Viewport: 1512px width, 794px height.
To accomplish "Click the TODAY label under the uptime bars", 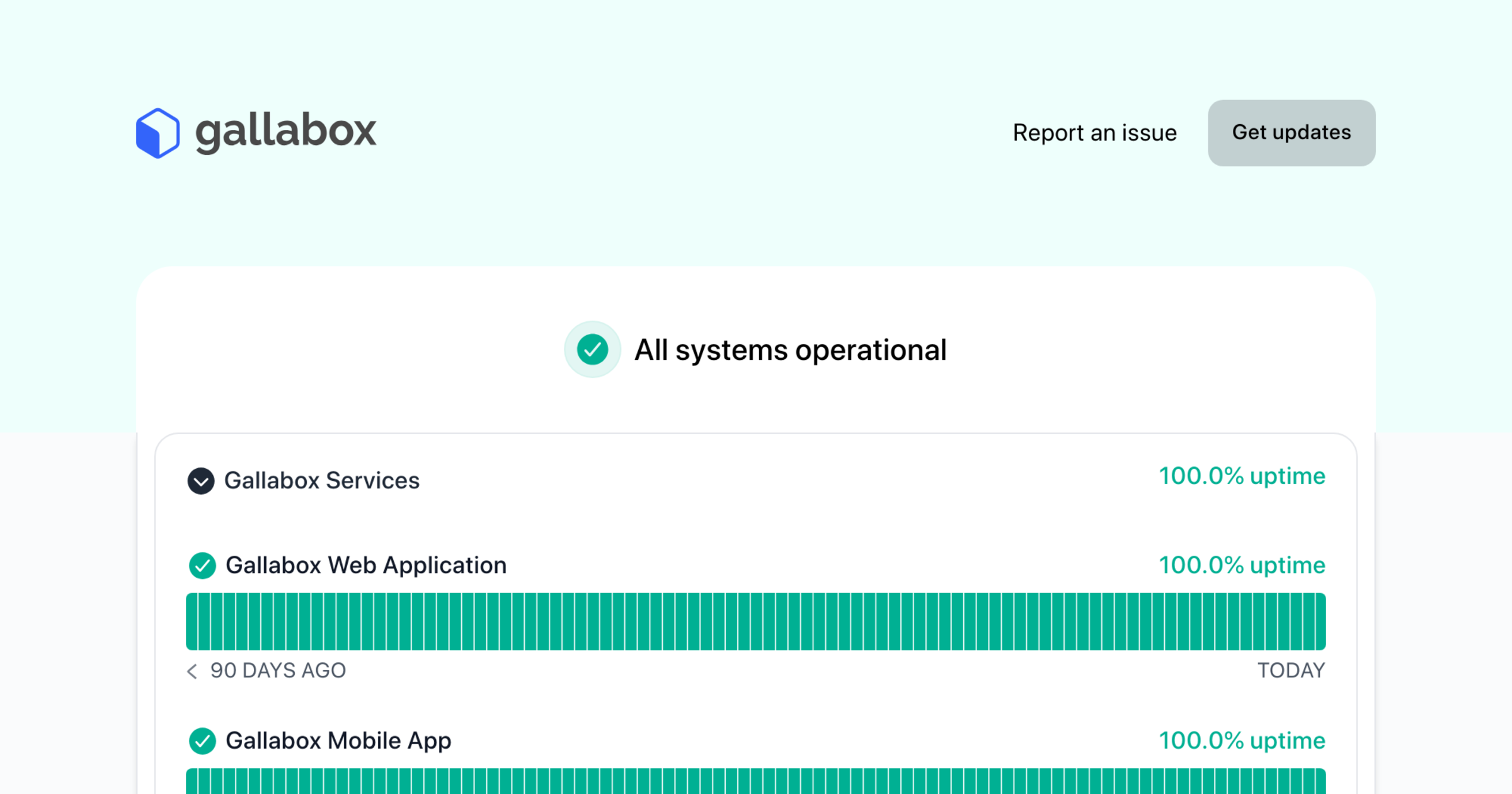I will tap(1291, 670).
